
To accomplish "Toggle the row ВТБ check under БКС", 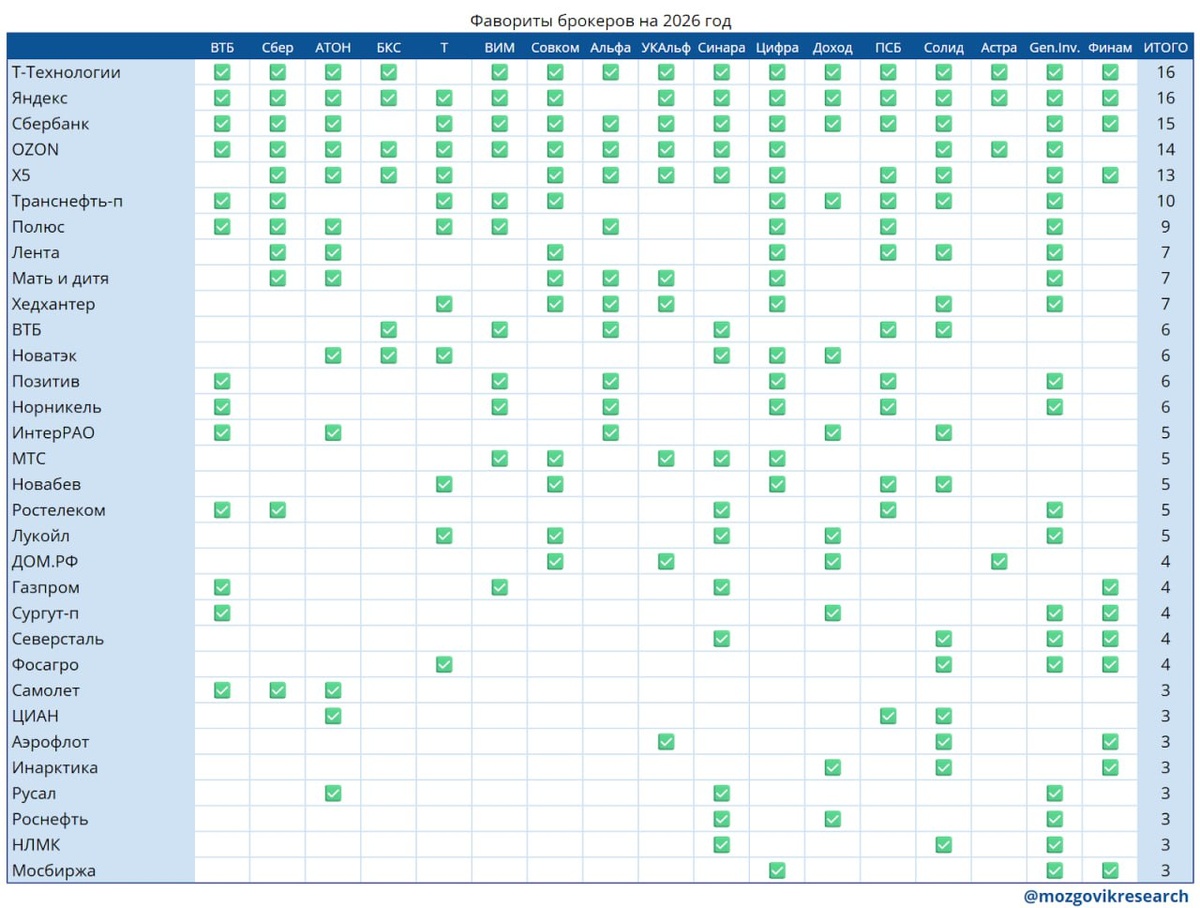I will pyautogui.click(x=388, y=330).
